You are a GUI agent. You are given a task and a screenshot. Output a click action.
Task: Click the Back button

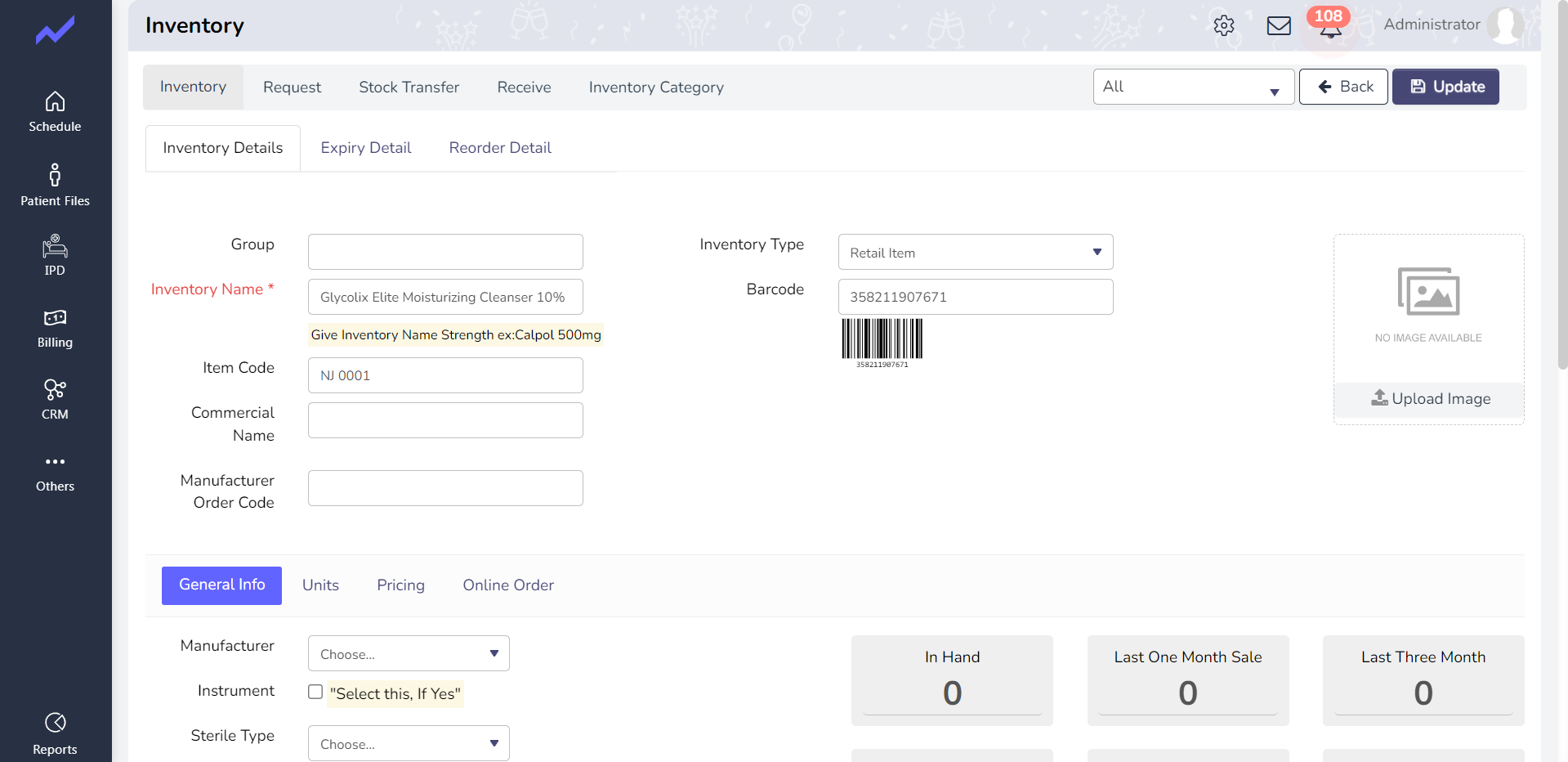(x=1343, y=87)
